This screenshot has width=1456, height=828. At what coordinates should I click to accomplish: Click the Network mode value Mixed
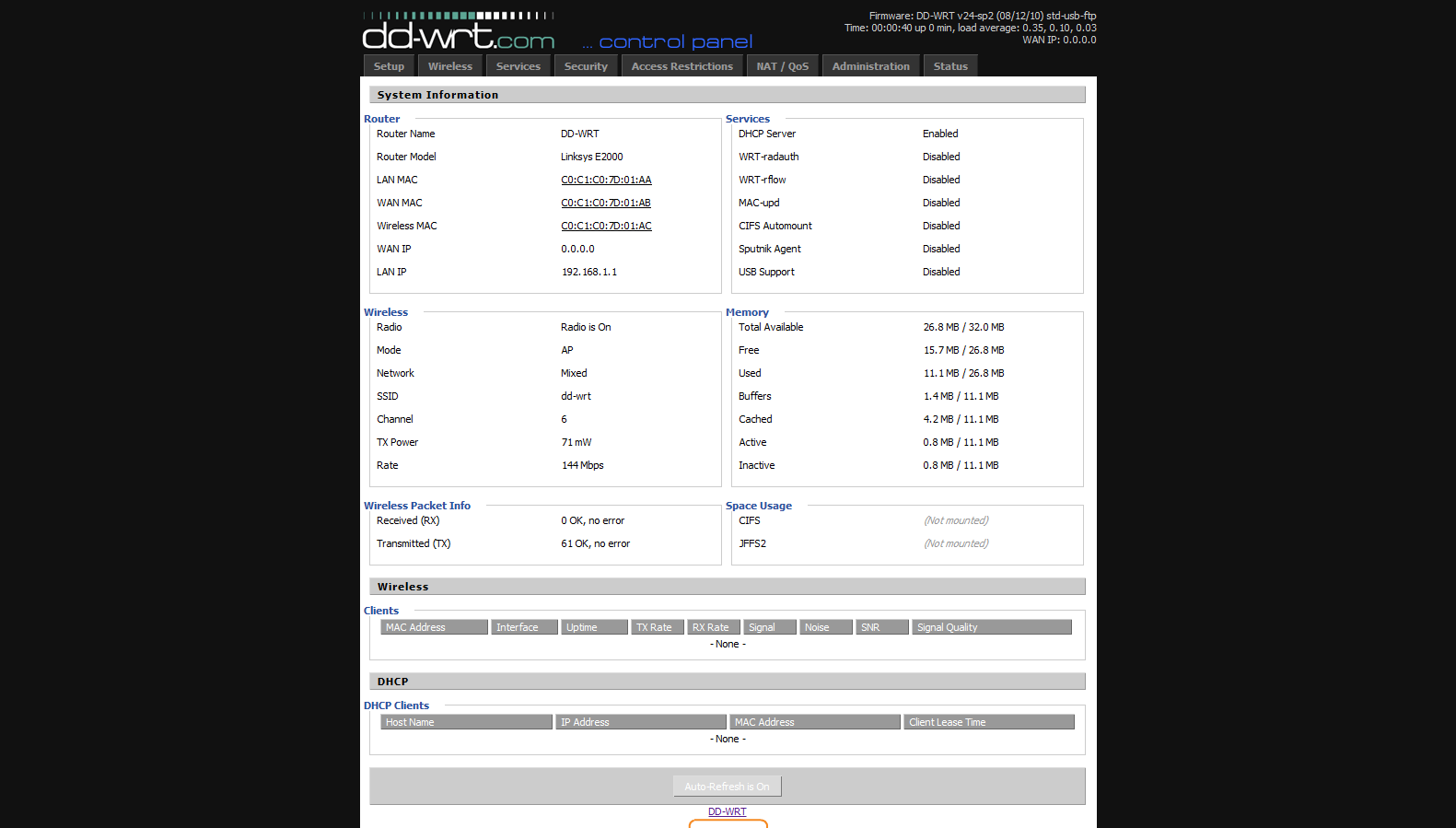[574, 374]
